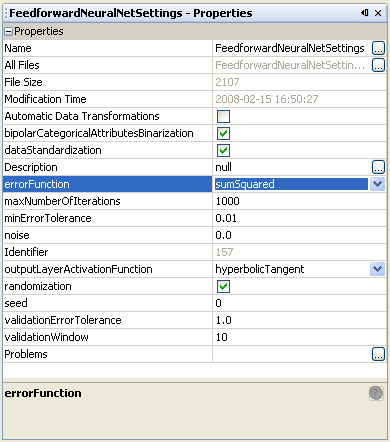
Task: Enable Automatic Data Transformations checkbox
Action: pos(223,116)
